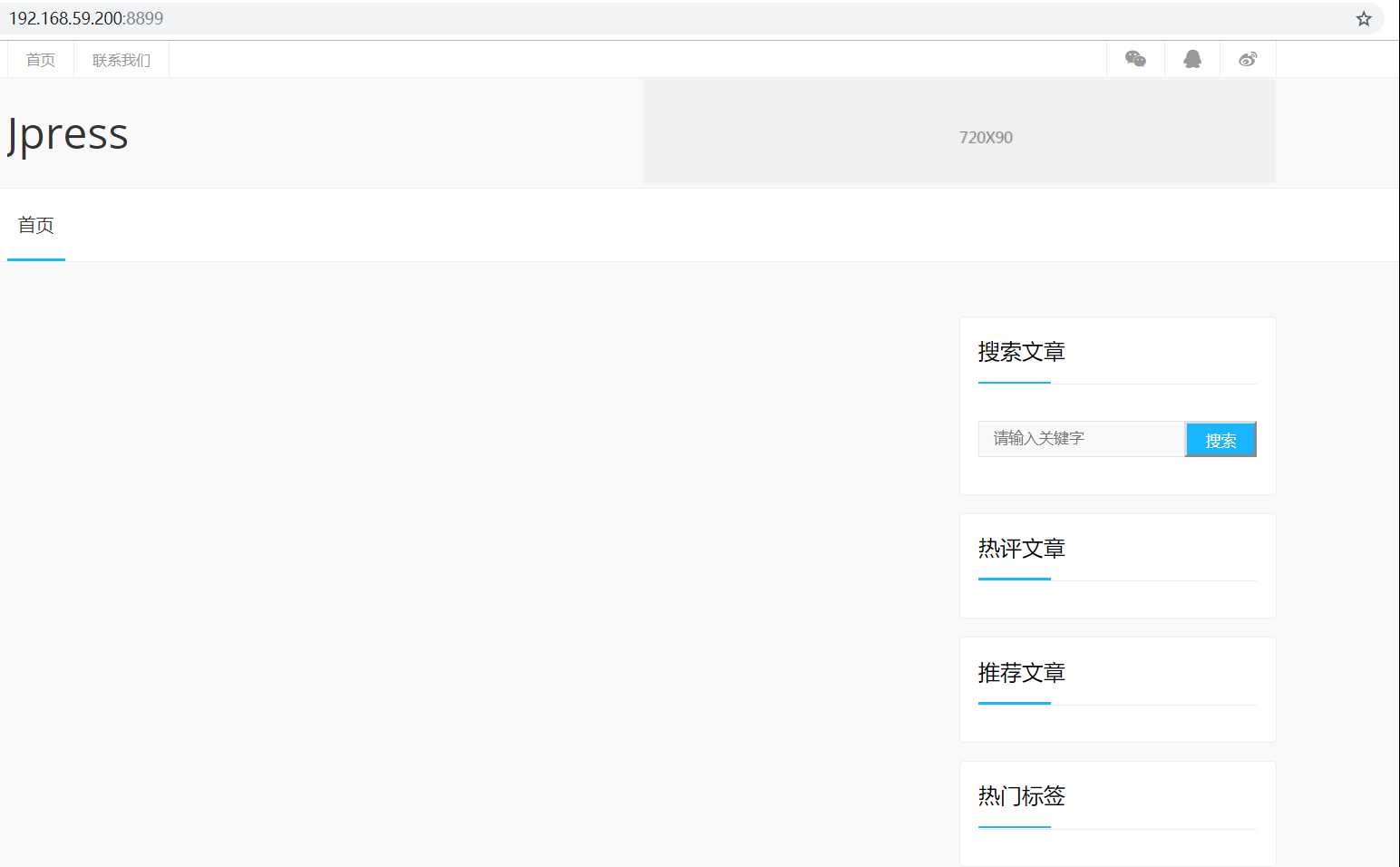Image resolution: width=1400 pixels, height=867 pixels.
Task: Click the 720X90 banner placeholder
Action: (x=959, y=132)
